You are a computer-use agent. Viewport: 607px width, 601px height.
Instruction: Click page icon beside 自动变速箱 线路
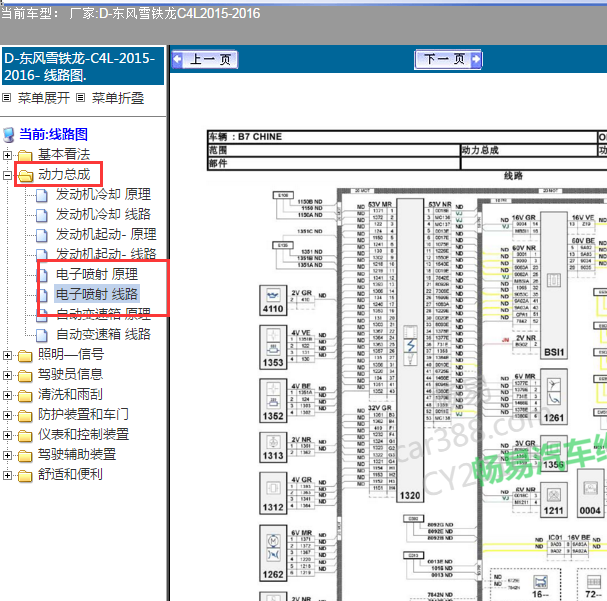pos(42,336)
